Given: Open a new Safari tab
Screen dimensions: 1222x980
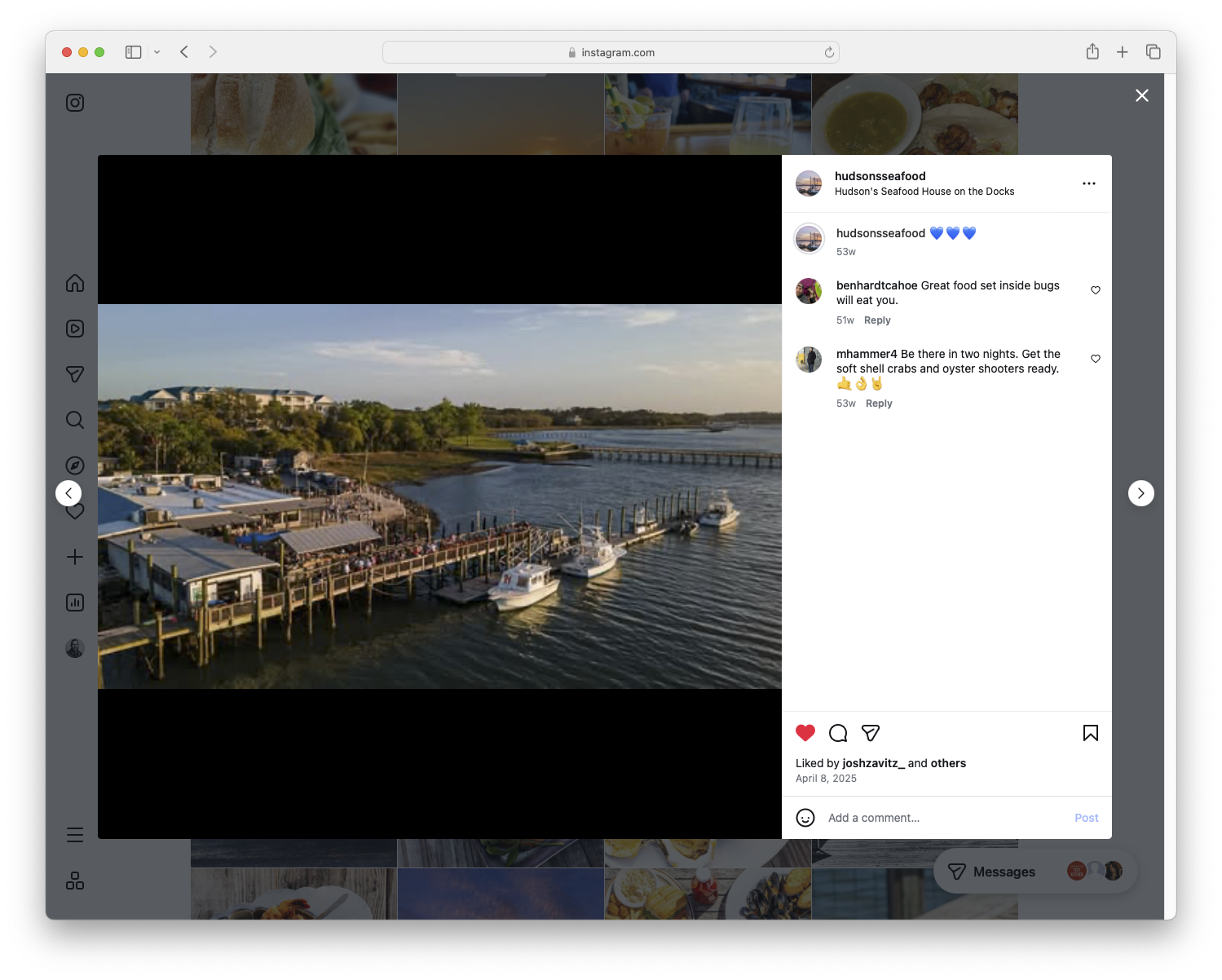Looking at the screenshot, I should coord(1123,51).
